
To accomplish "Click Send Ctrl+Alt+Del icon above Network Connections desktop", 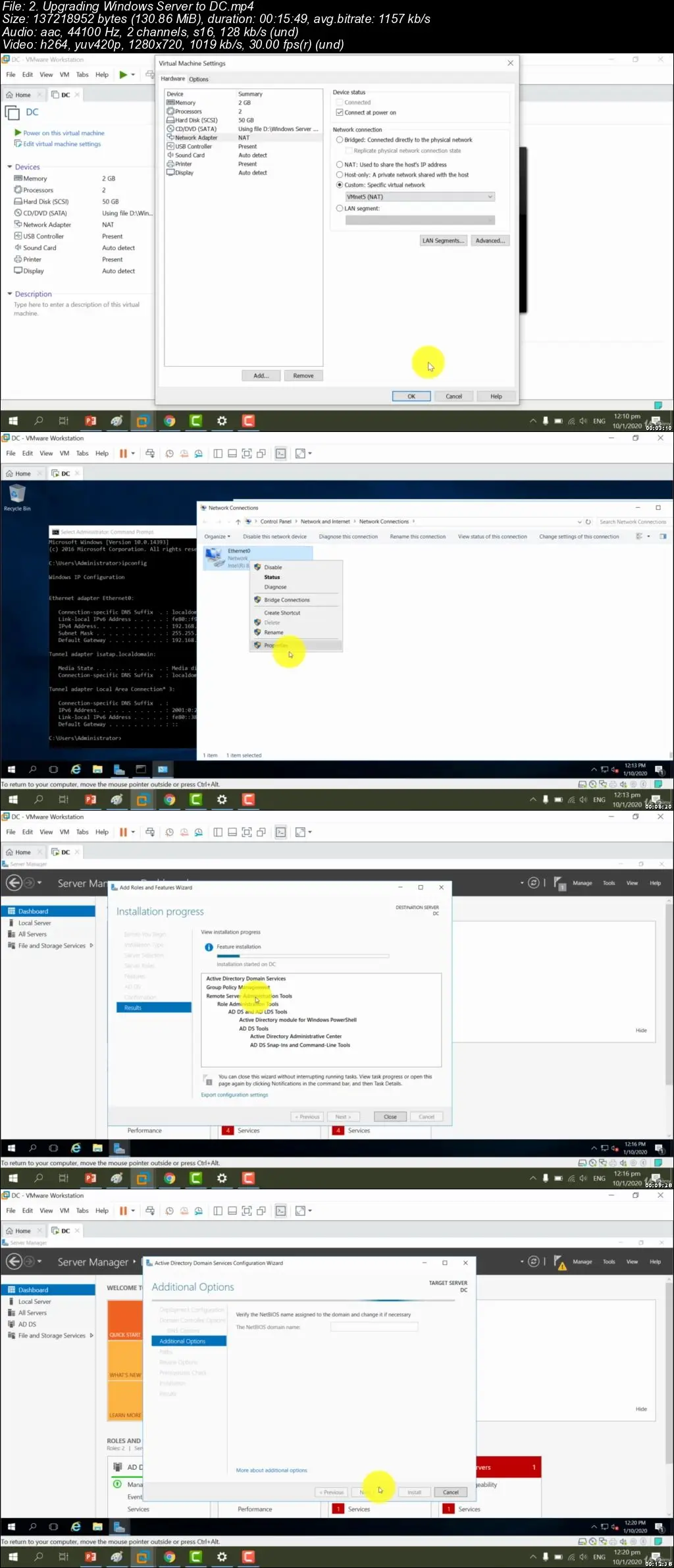I will click(150, 454).
